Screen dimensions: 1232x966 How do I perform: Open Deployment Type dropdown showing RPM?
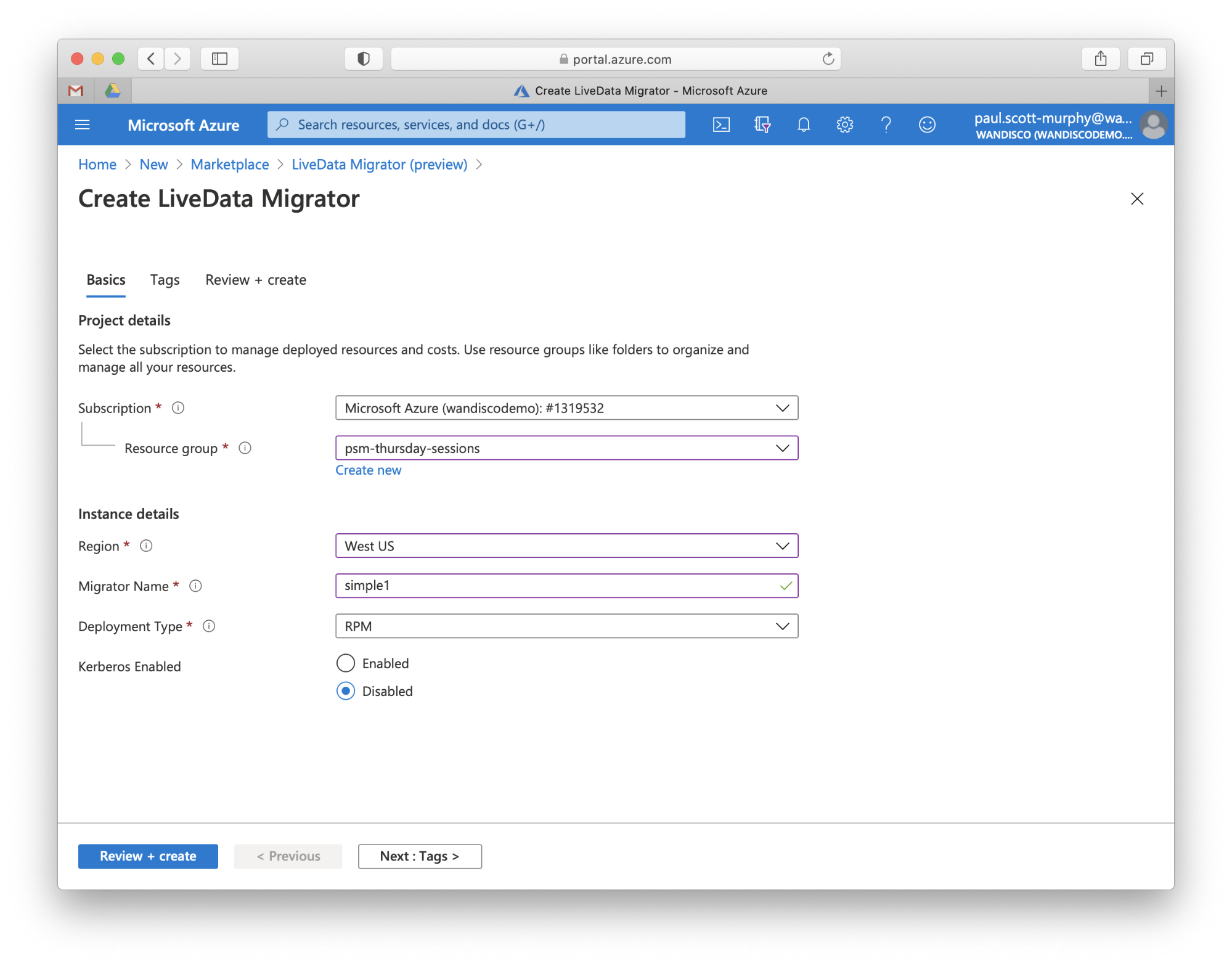point(566,626)
